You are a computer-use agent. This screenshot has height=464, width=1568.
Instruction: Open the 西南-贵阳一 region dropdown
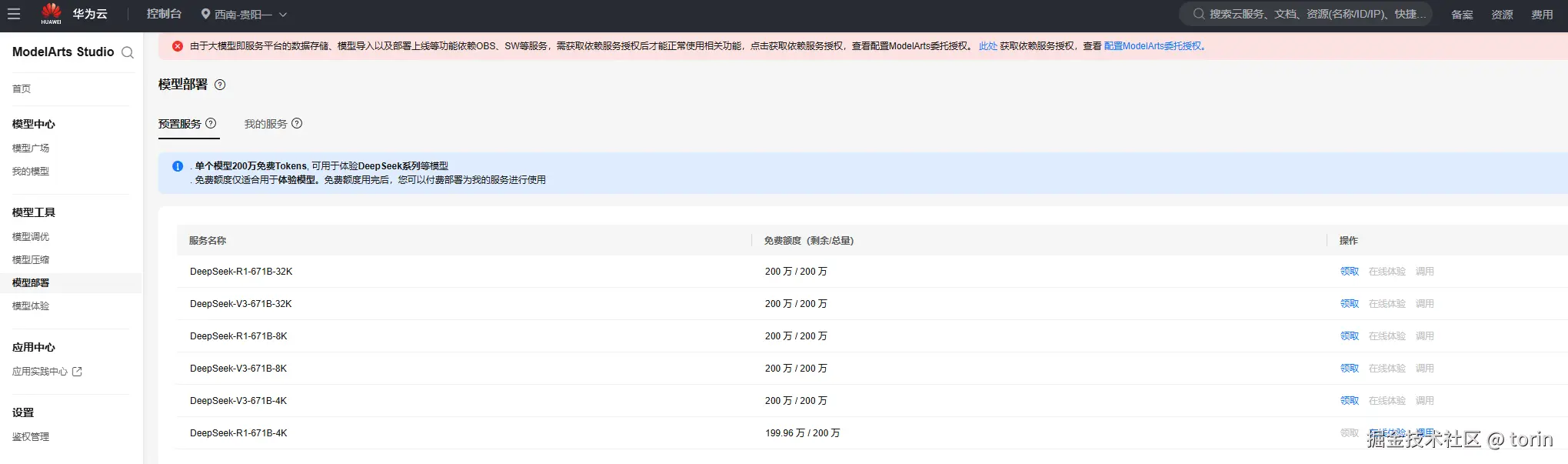(244, 15)
